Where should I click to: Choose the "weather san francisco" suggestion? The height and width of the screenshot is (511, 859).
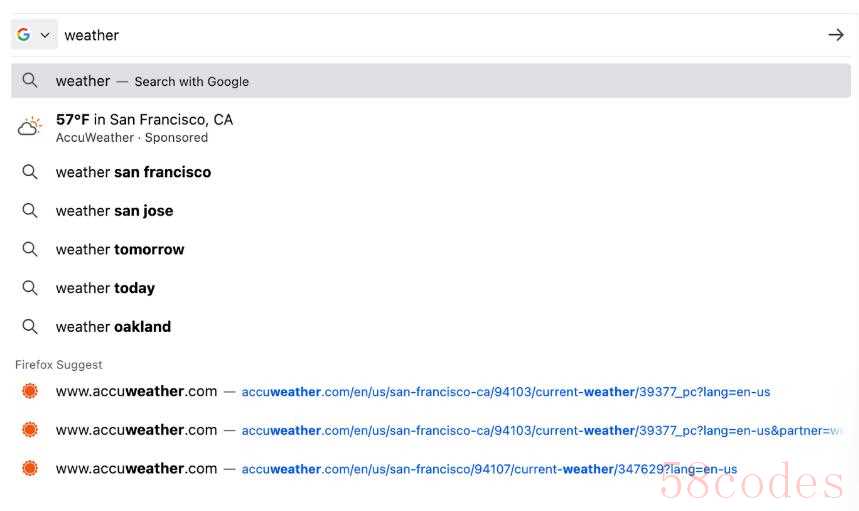pyautogui.click(x=133, y=172)
